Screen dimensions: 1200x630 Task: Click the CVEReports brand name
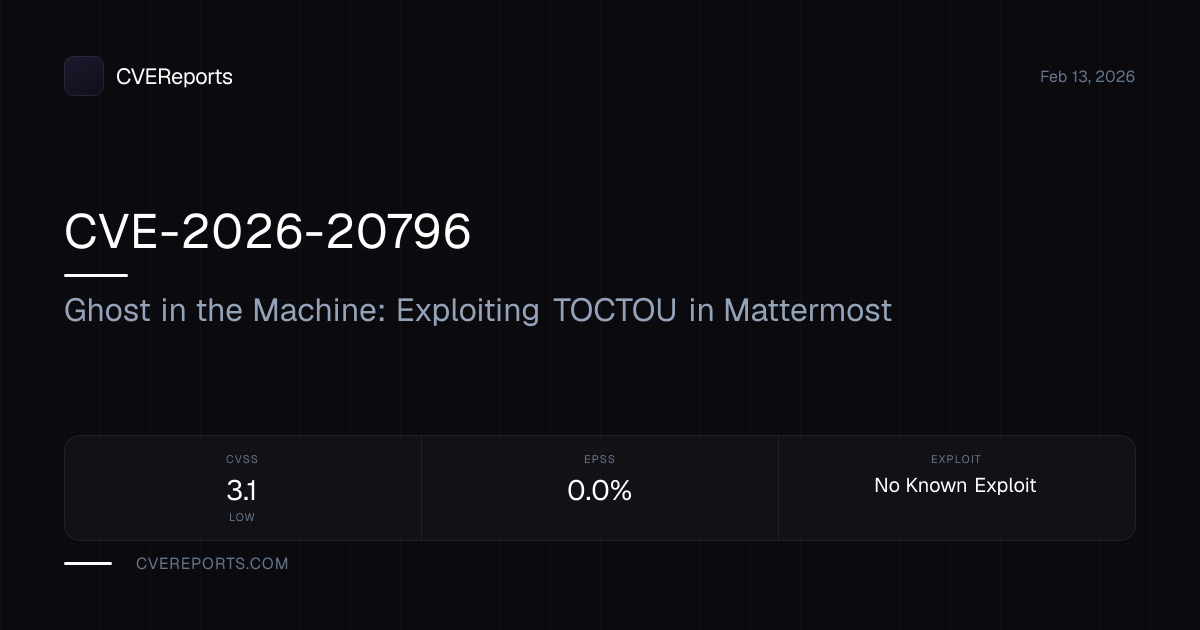pos(174,77)
